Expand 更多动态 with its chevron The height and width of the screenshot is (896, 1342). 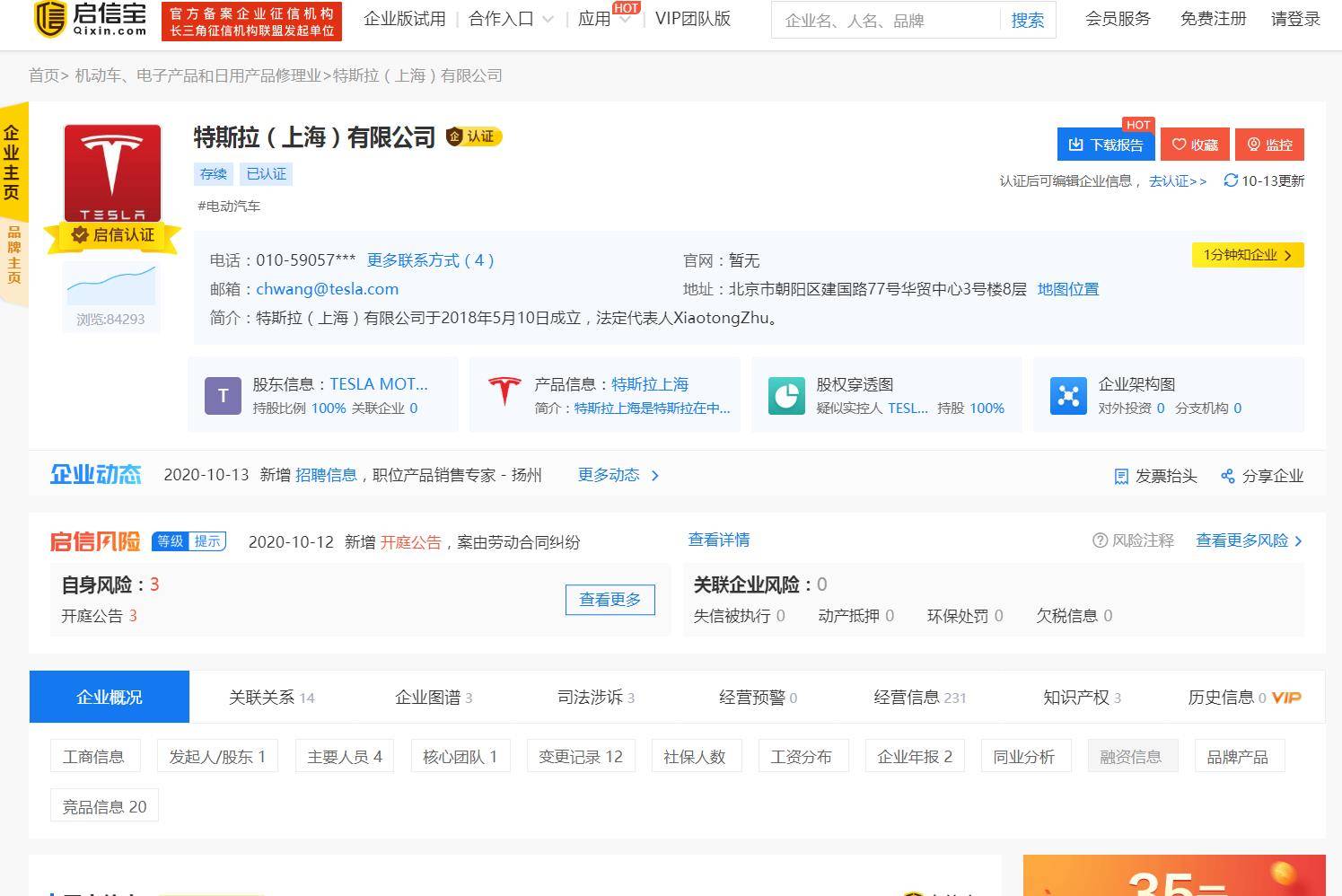point(618,475)
